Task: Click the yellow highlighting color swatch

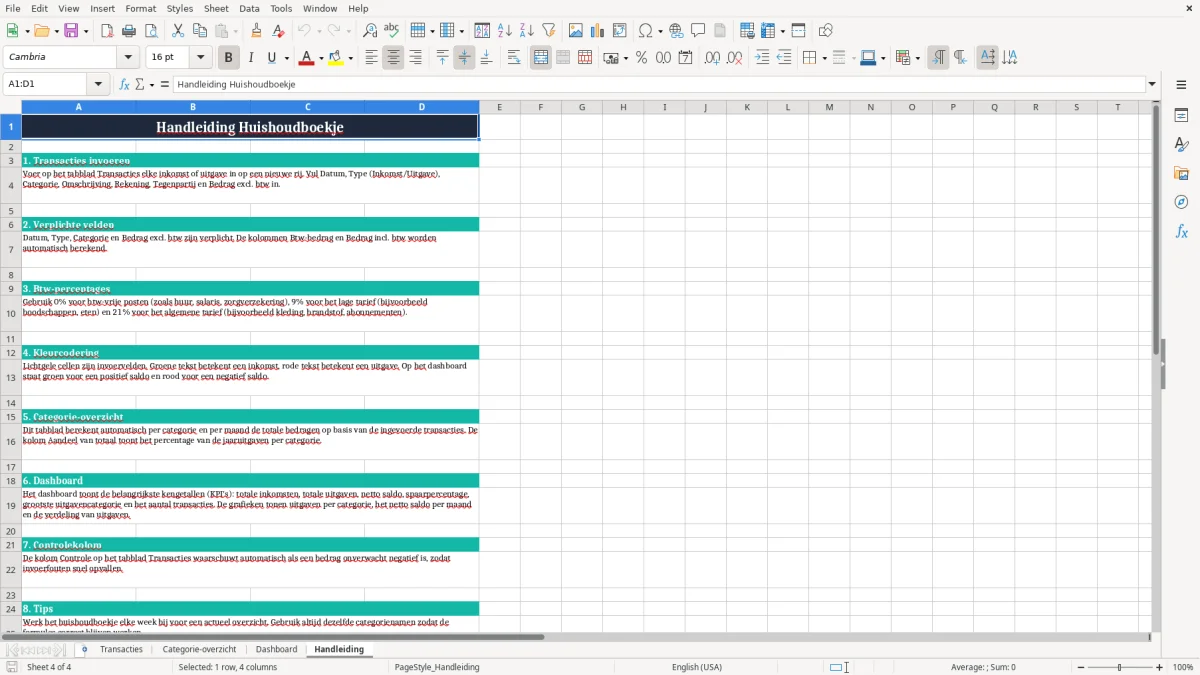Action: click(x=335, y=58)
